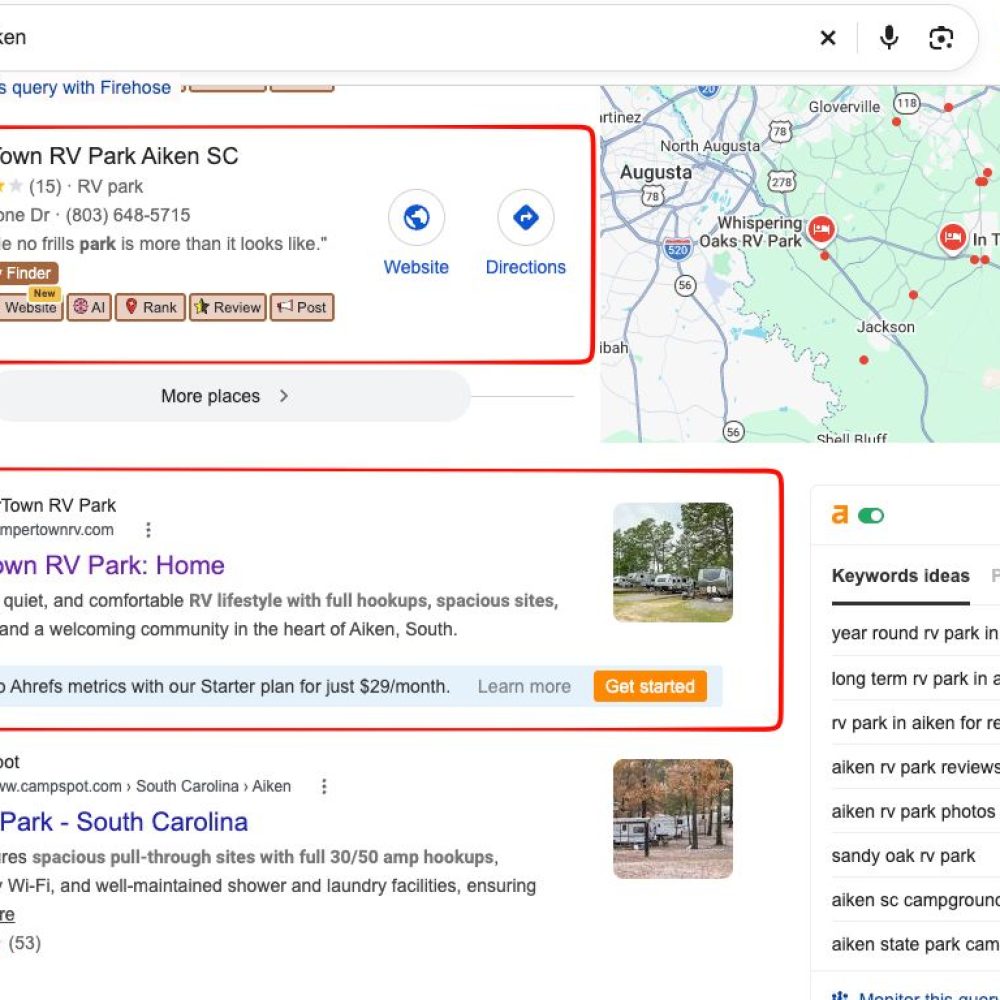Clear the search box with the X icon

point(827,38)
